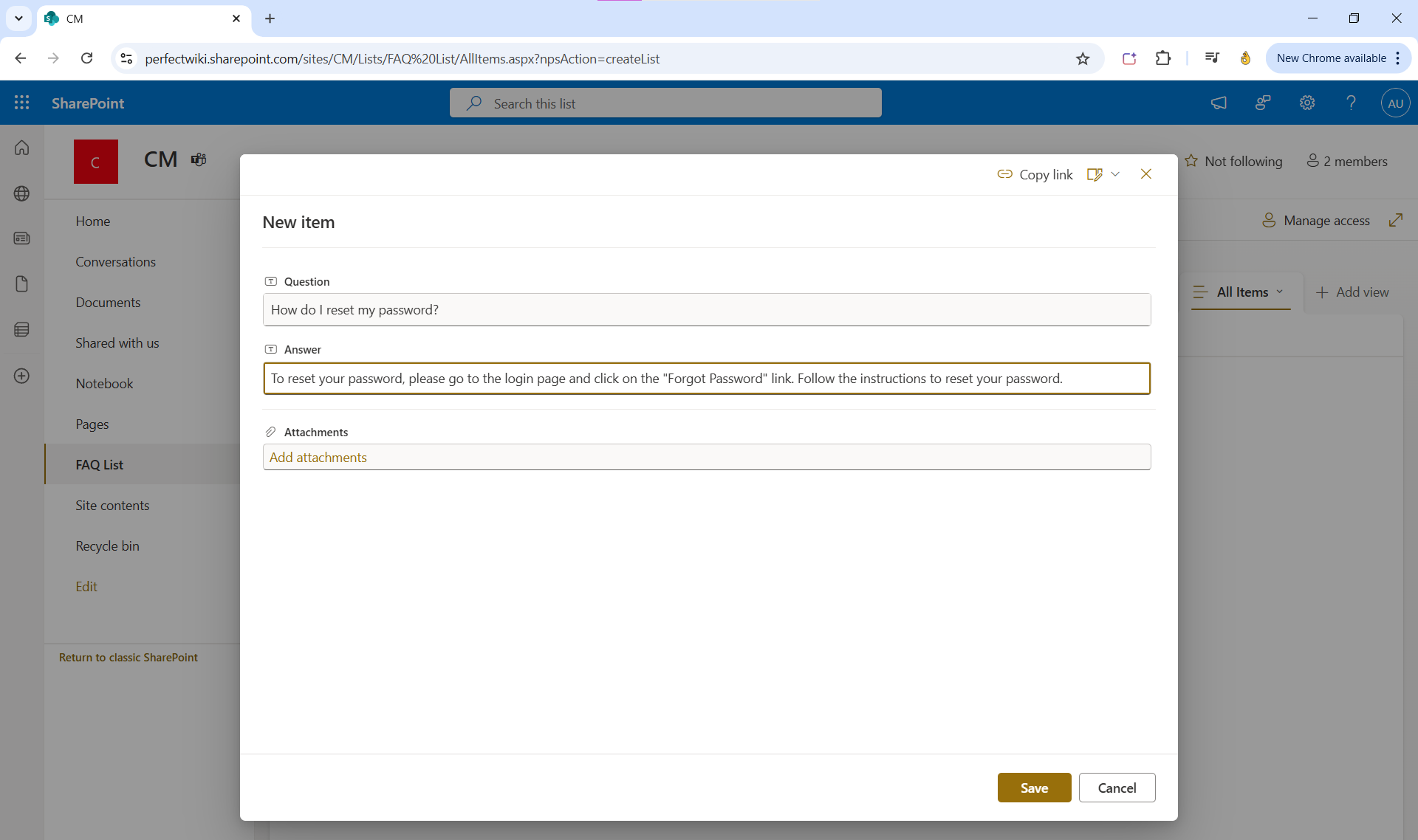The image size is (1418, 840).
Task: Select the globe icon in the left rail
Action: 21,193
